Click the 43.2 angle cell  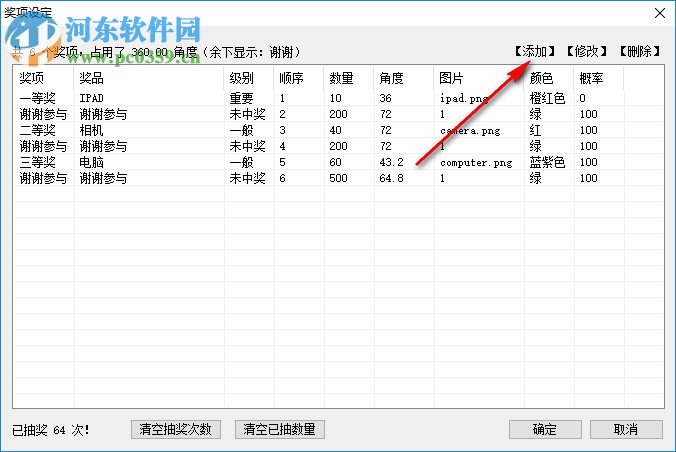pyautogui.click(x=391, y=162)
